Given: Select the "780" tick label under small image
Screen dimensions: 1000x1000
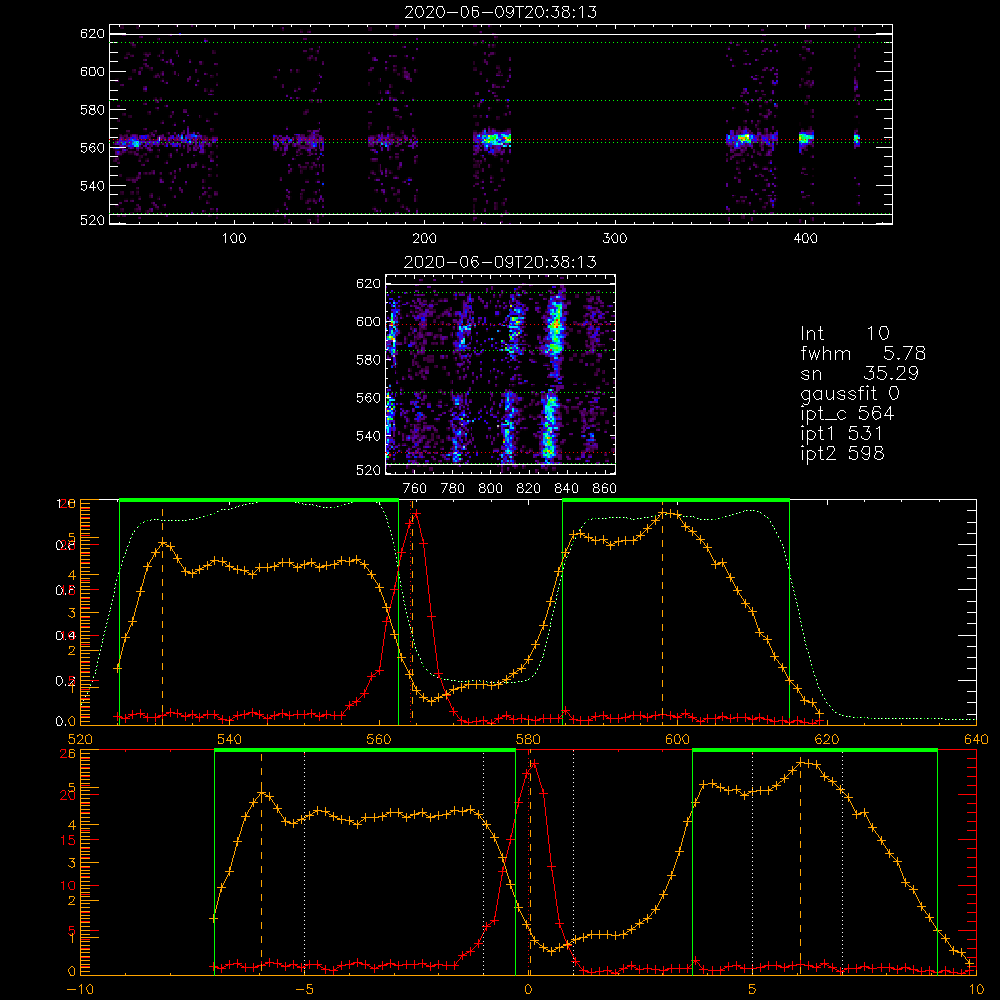Looking at the screenshot, I should coord(453,489).
